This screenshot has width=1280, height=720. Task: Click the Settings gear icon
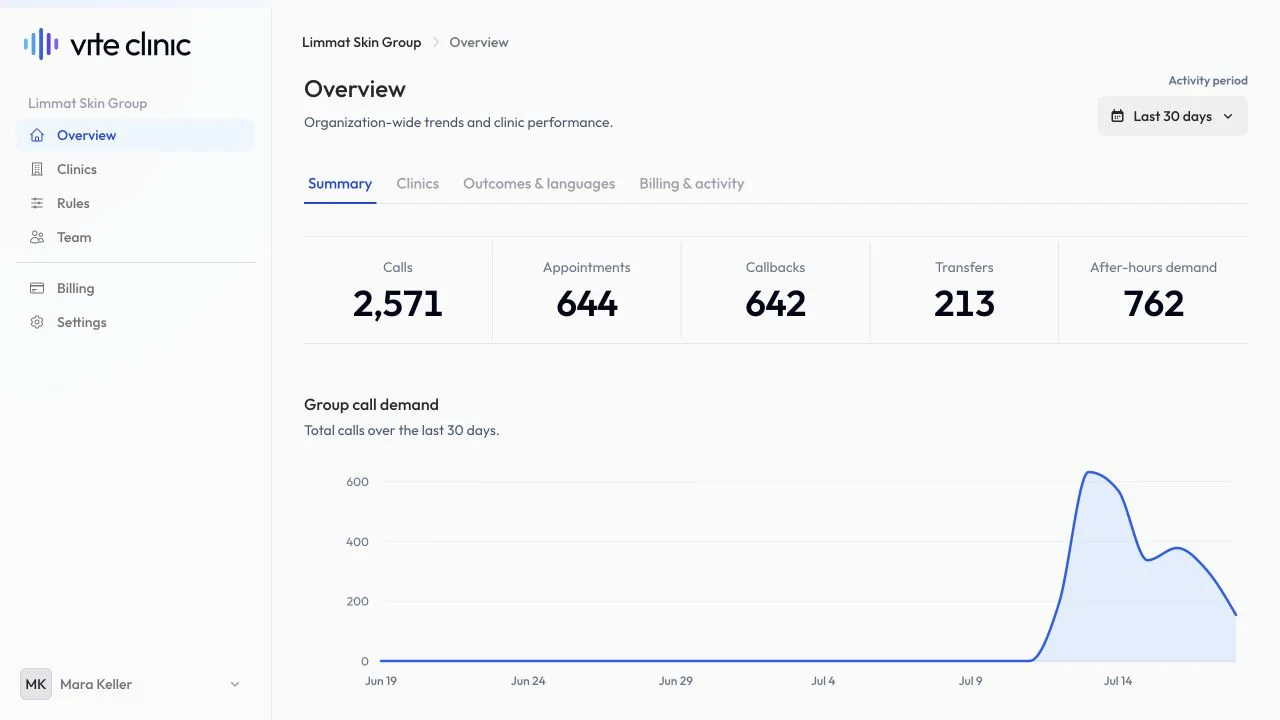(x=37, y=322)
